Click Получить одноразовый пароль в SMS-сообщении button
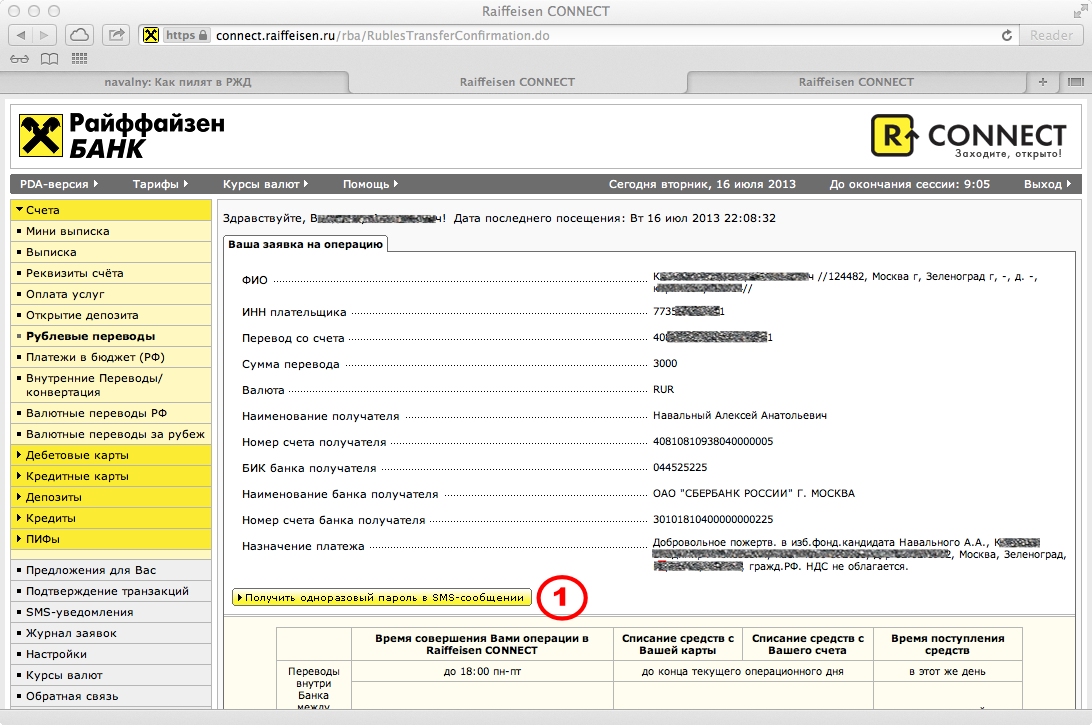 coord(382,597)
